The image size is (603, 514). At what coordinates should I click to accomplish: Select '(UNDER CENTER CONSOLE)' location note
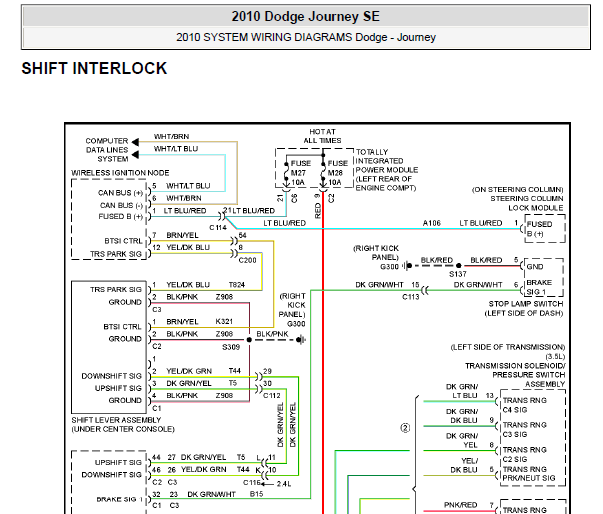tap(123, 429)
